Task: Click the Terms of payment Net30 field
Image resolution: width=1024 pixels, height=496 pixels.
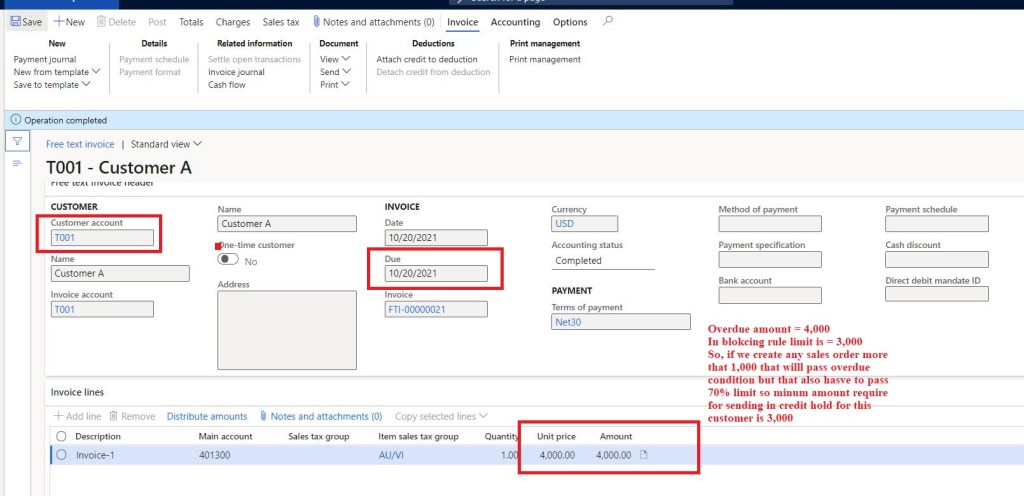Action: pos(620,322)
